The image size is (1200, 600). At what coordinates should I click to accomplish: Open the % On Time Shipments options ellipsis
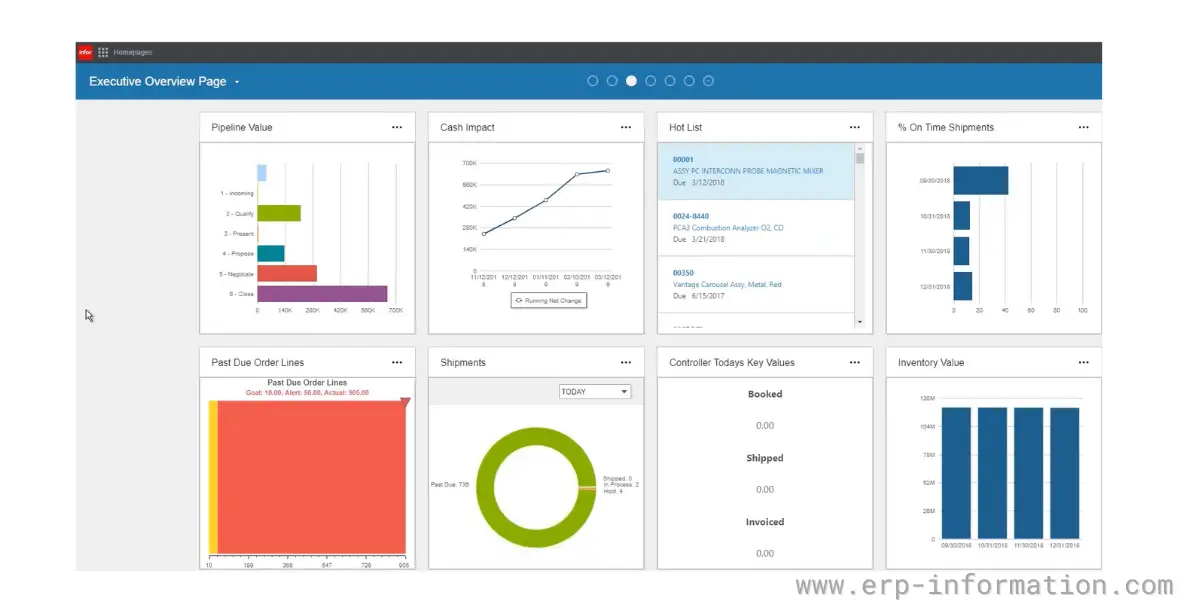coord(1083,127)
